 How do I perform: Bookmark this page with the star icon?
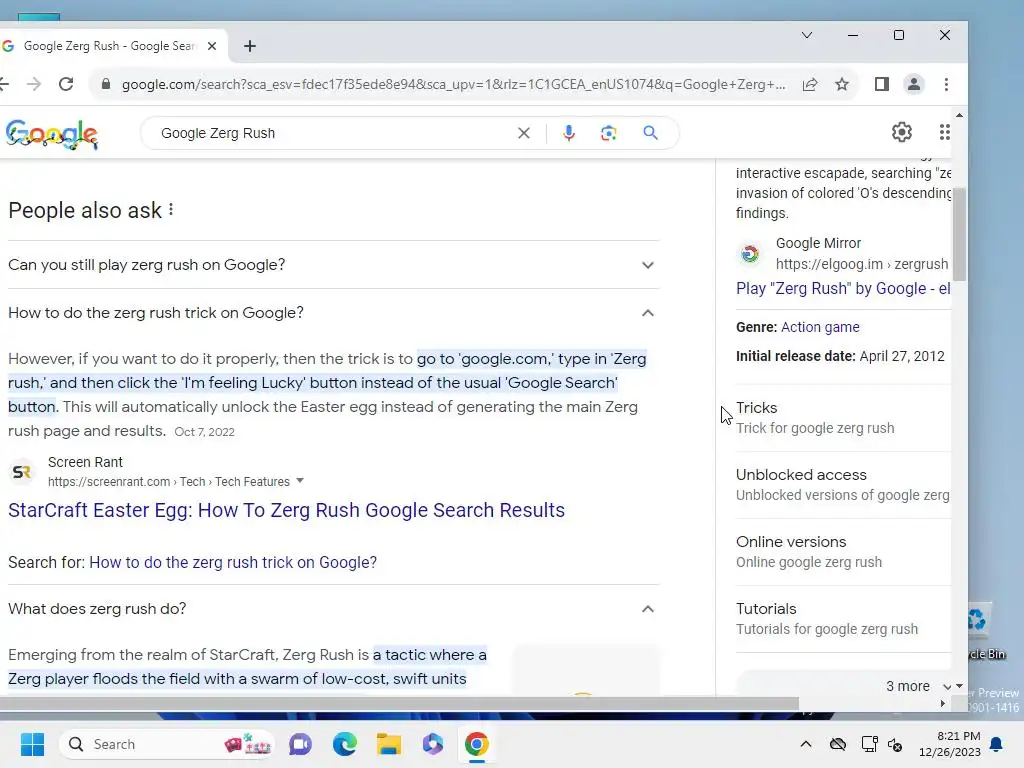tap(842, 84)
